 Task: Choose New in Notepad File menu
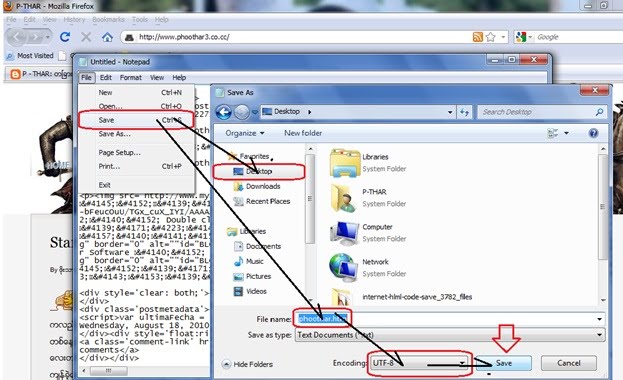pyautogui.click(x=136, y=93)
